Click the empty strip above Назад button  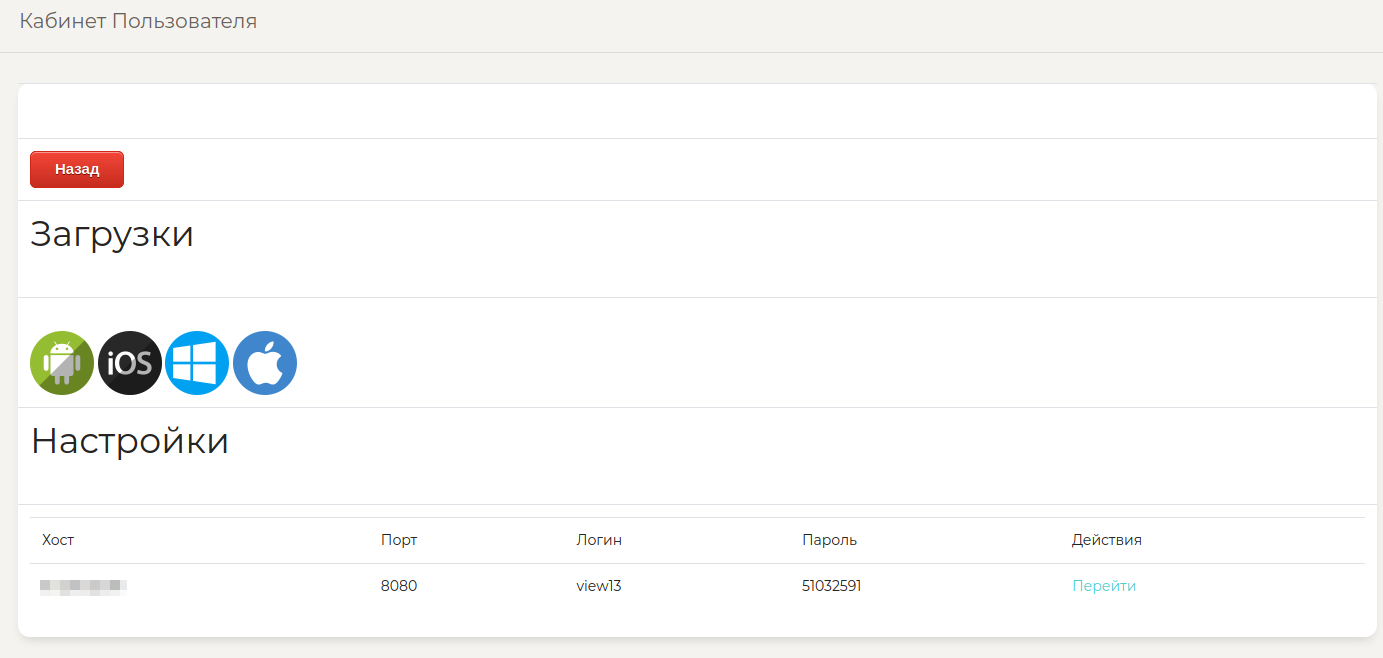click(696, 111)
